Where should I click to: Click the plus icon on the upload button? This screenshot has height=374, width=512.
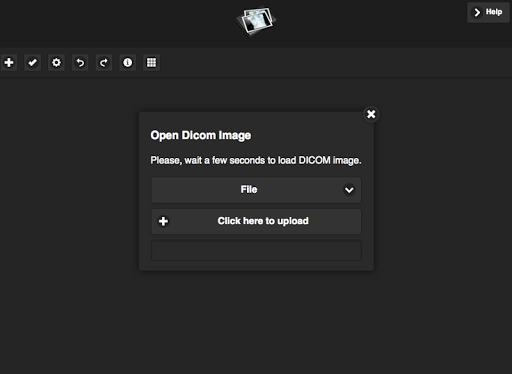pyautogui.click(x=163, y=221)
